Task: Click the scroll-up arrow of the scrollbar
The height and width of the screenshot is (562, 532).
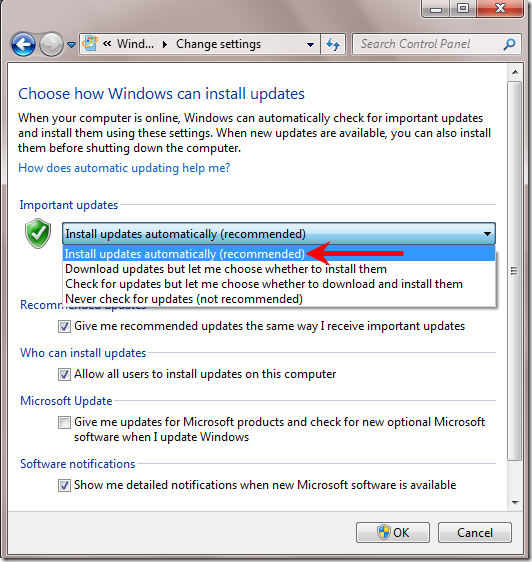Action: coord(515,72)
